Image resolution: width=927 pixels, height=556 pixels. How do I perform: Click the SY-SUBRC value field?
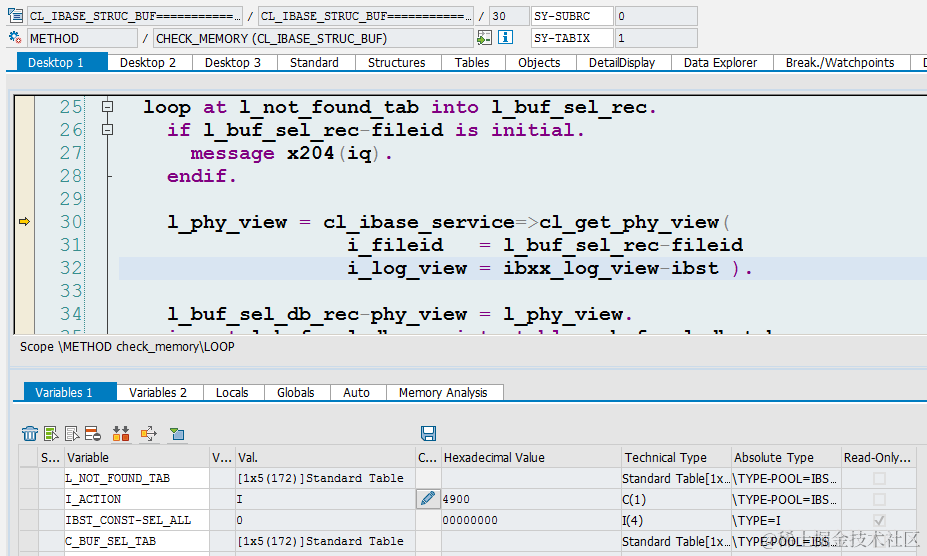[656, 16]
